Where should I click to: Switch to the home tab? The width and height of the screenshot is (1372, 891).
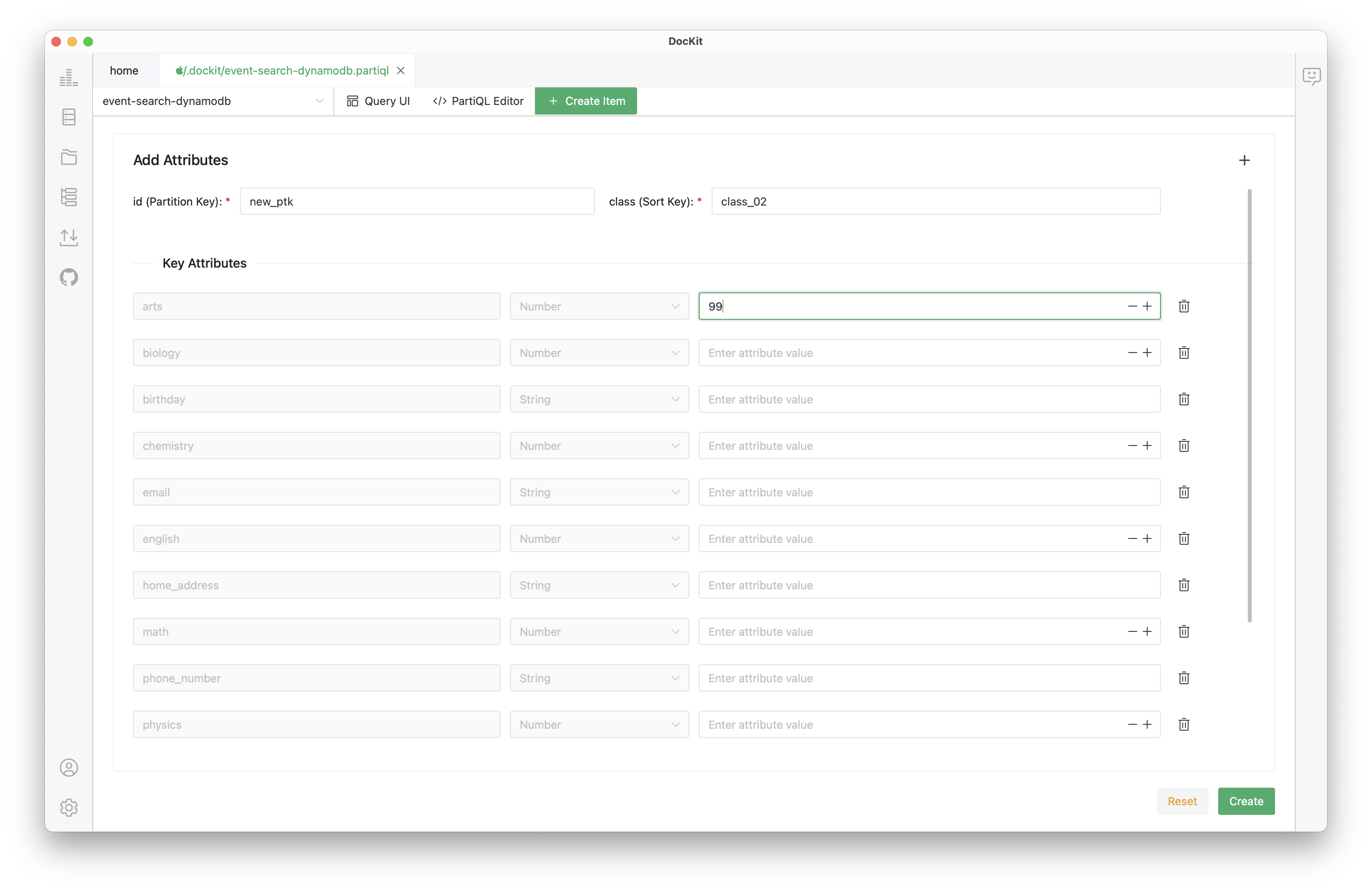(x=124, y=70)
